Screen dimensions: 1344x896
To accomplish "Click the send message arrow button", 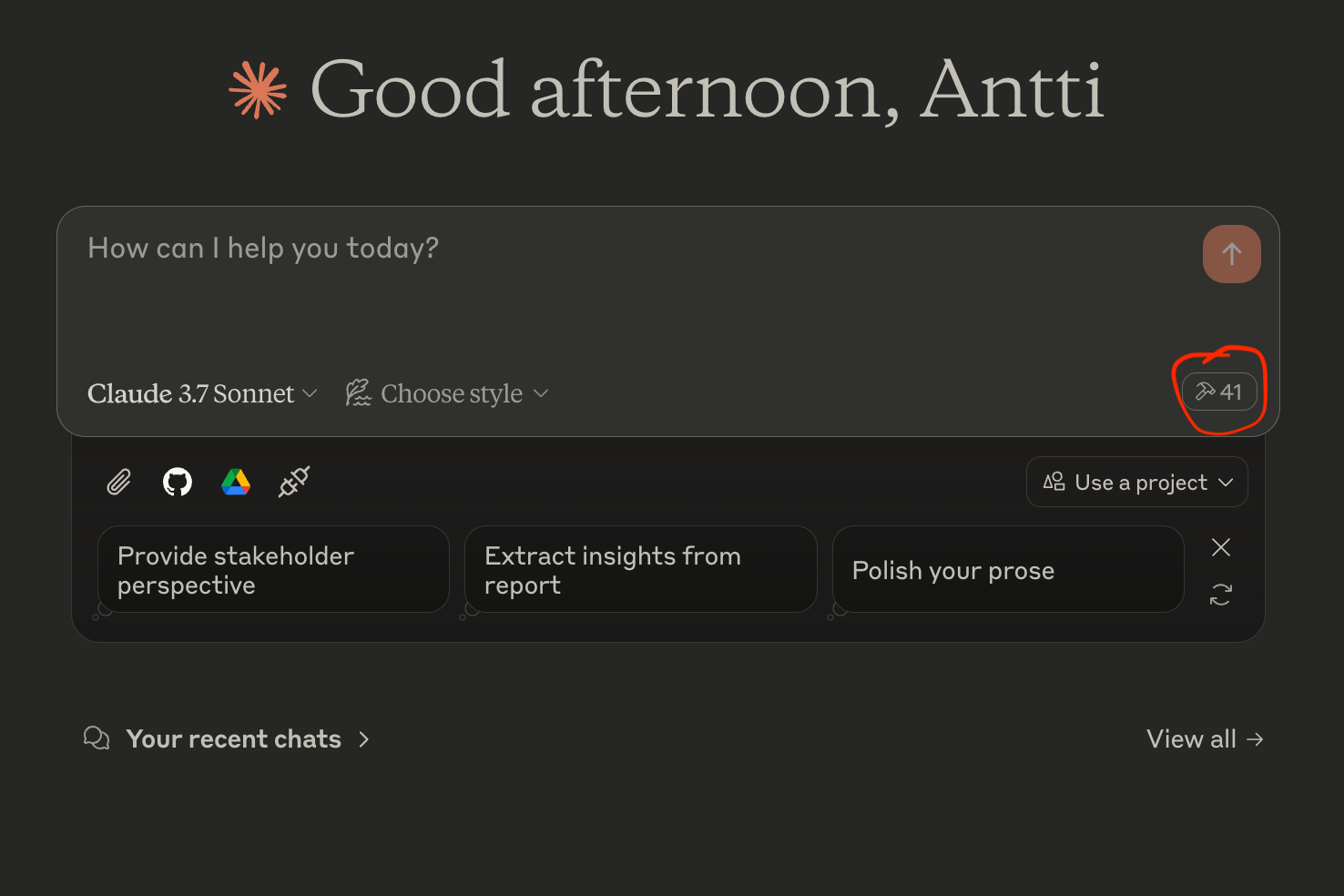I will coord(1231,254).
